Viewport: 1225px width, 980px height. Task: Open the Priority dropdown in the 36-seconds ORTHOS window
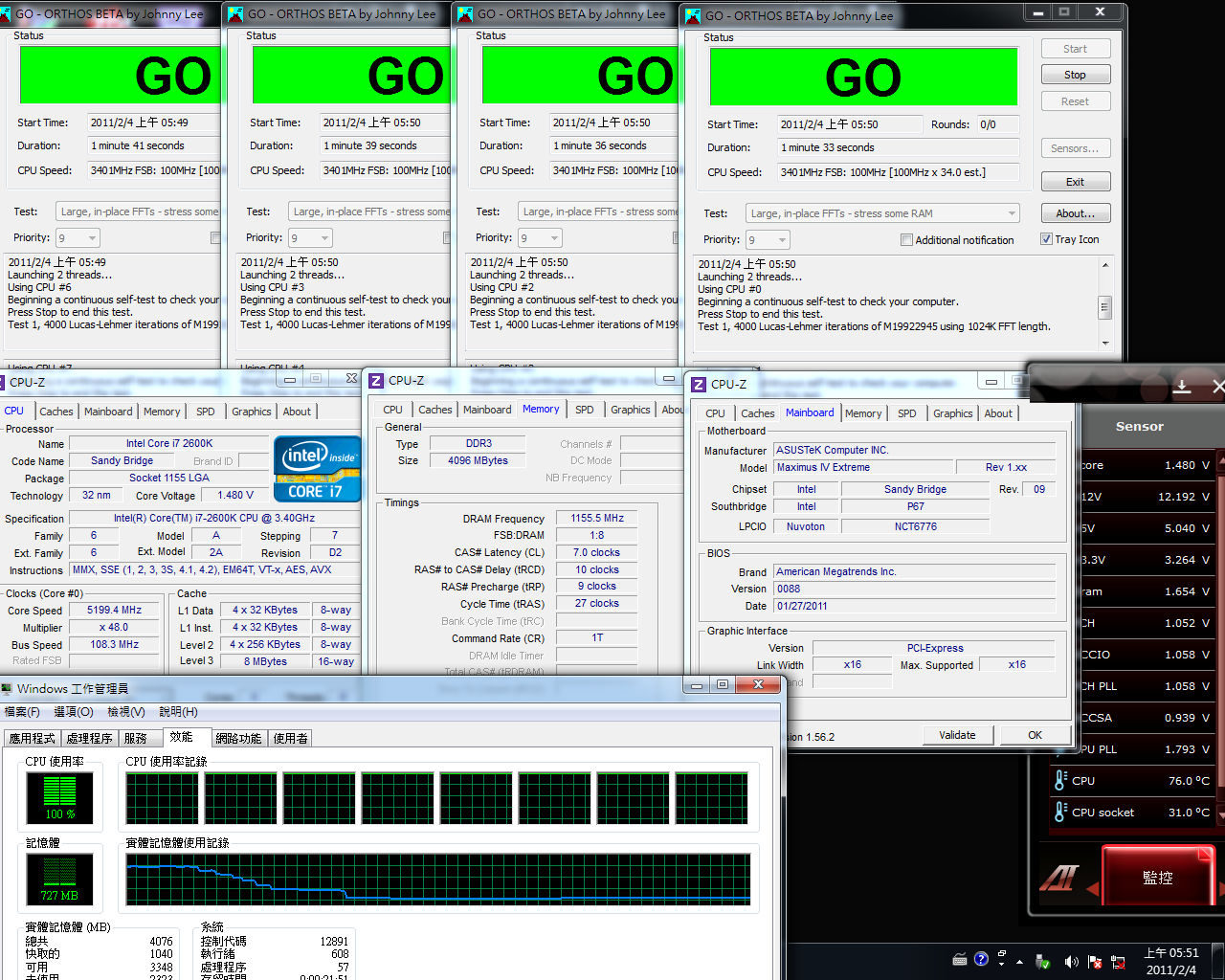pos(540,238)
